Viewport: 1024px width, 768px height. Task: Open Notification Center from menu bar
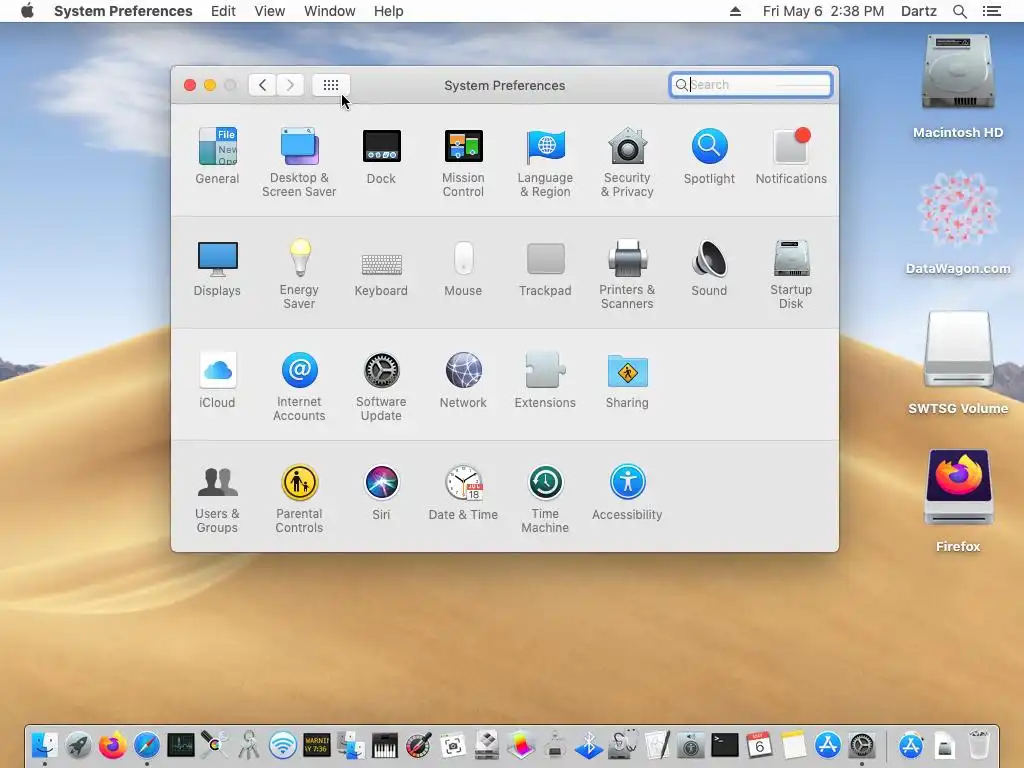pyautogui.click(x=991, y=11)
